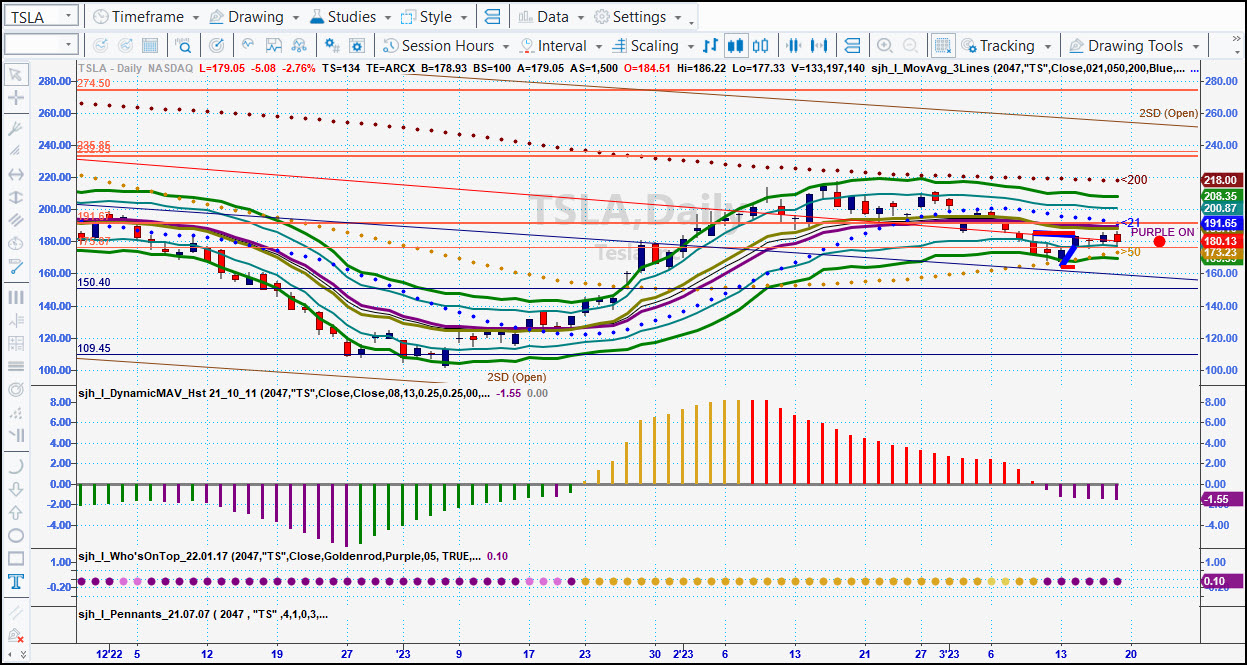Click the 109.45 blue line label
Screen dimensions: 1247x665
(93, 349)
